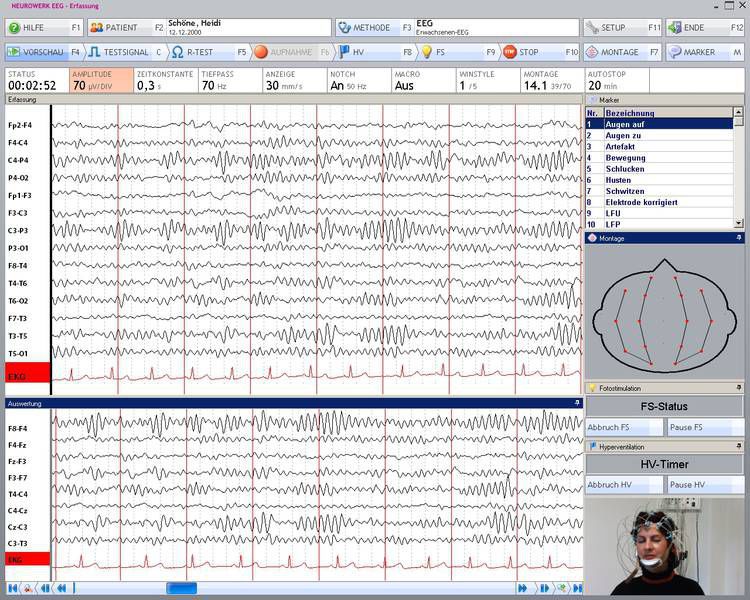Toggle pin on the Montage panel
750x600 pixels.
(739, 238)
